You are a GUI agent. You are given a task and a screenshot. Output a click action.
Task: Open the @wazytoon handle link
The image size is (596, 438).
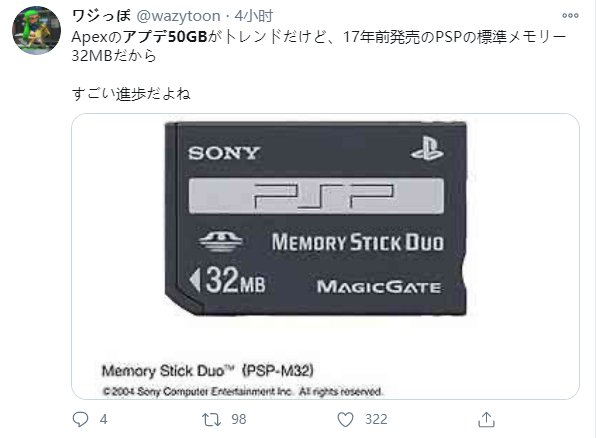tap(178, 16)
